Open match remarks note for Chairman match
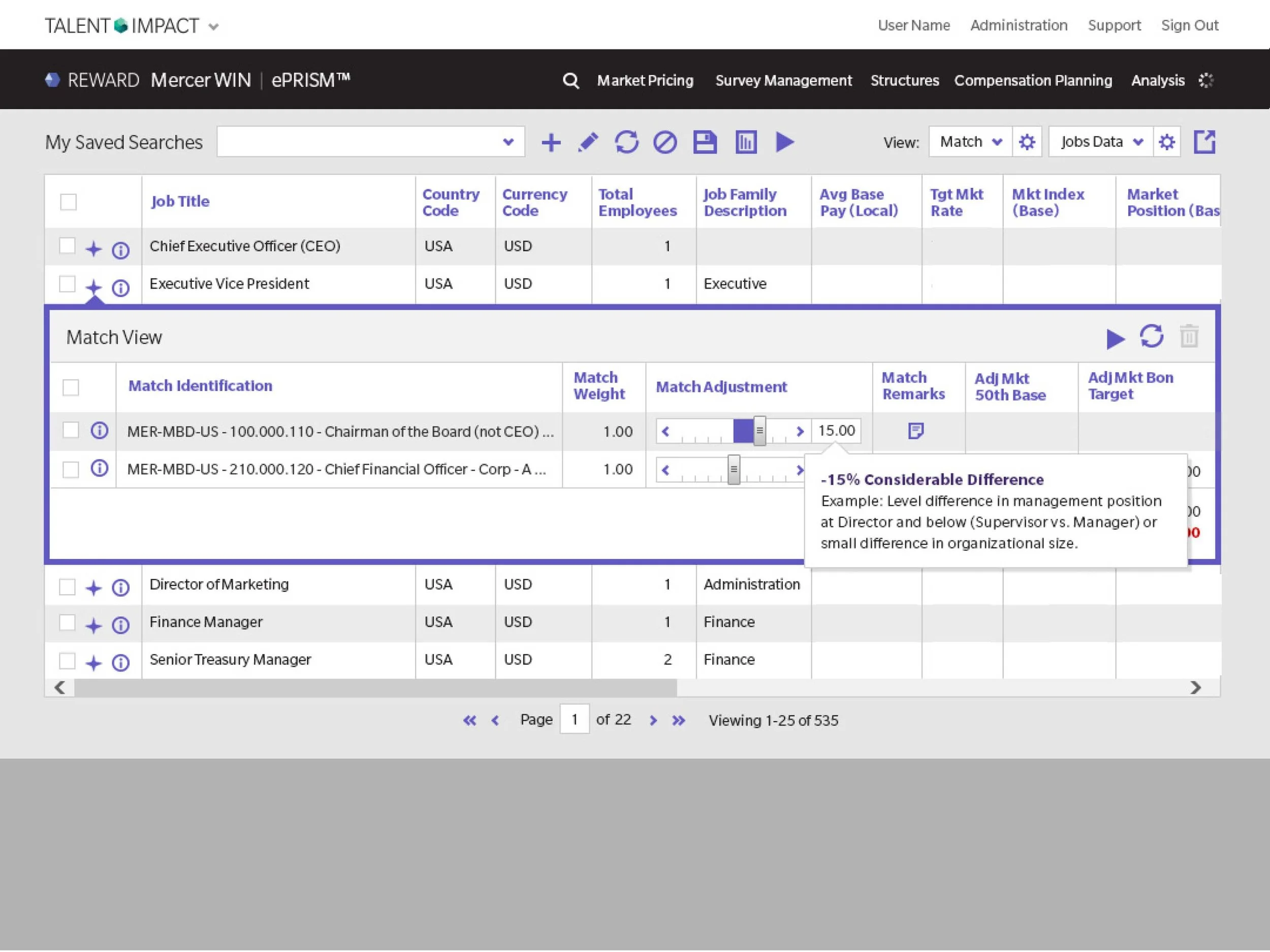1270x952 pixels. tap(916, 431)
